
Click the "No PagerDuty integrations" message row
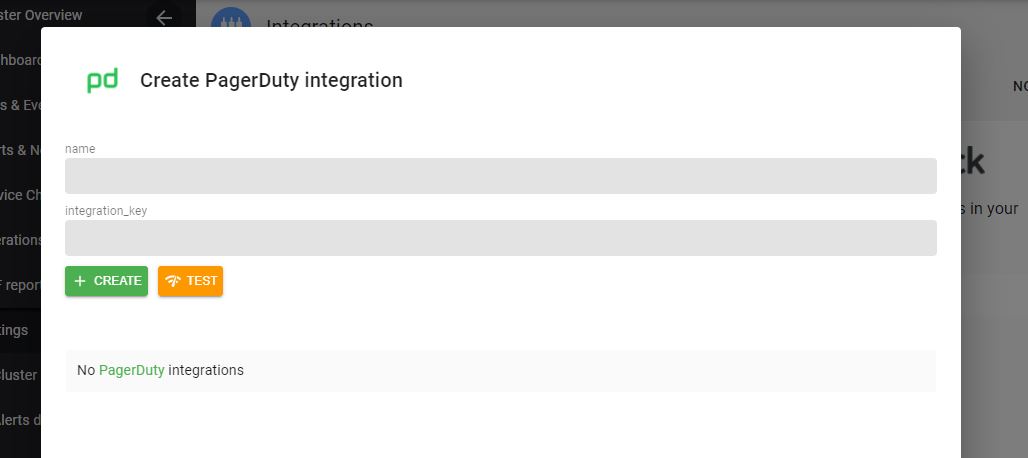coord(500,370)
